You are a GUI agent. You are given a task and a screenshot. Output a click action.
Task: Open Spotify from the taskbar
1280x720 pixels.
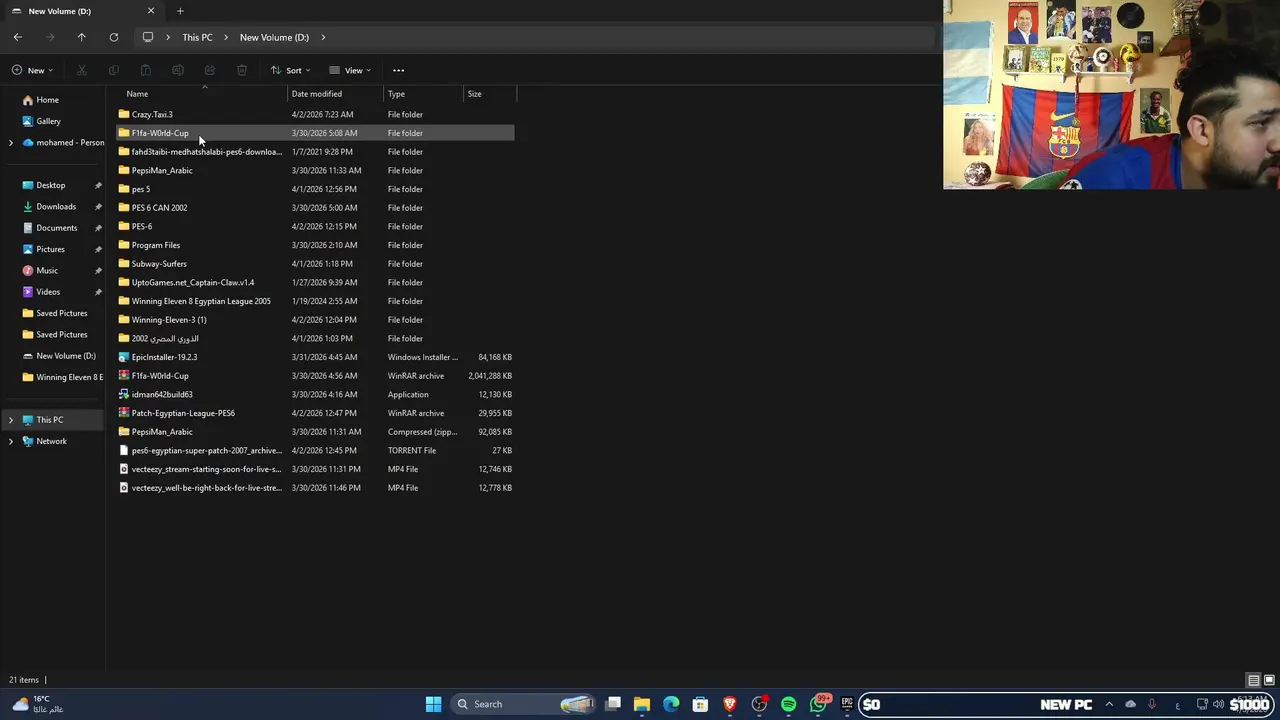pyautogui.click(x=789, y=704)
